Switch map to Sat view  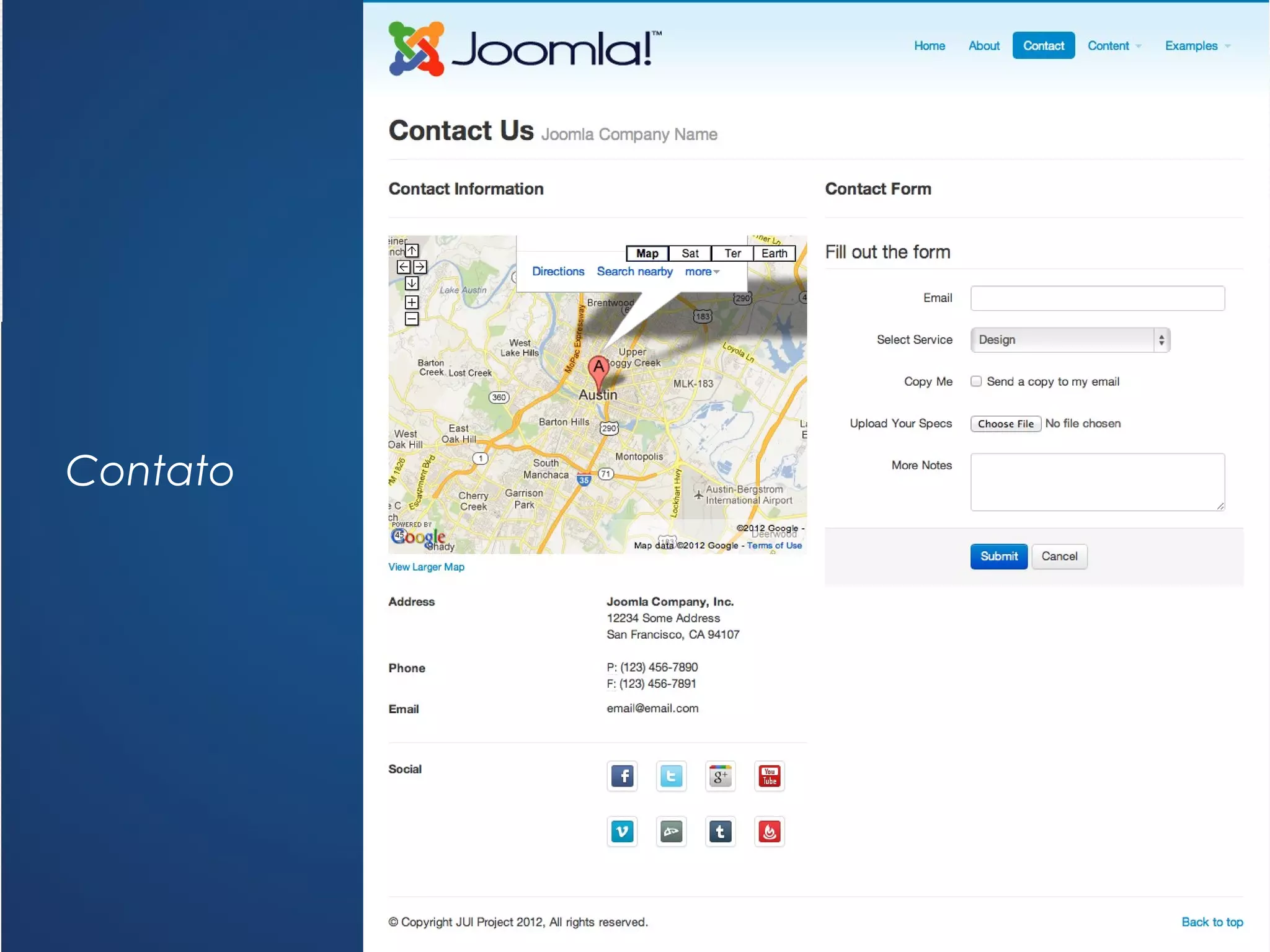pos(690,253)
